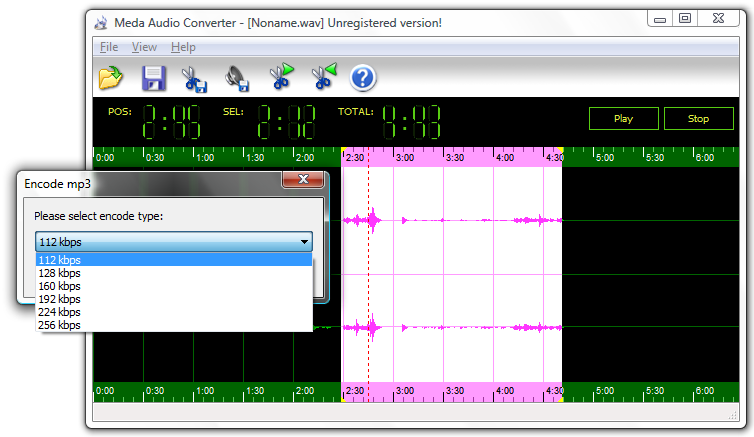Maximize the Meda Audio Converter window
Image resolution: width=754 pixels, height=437 pixels.
point(685,19)
